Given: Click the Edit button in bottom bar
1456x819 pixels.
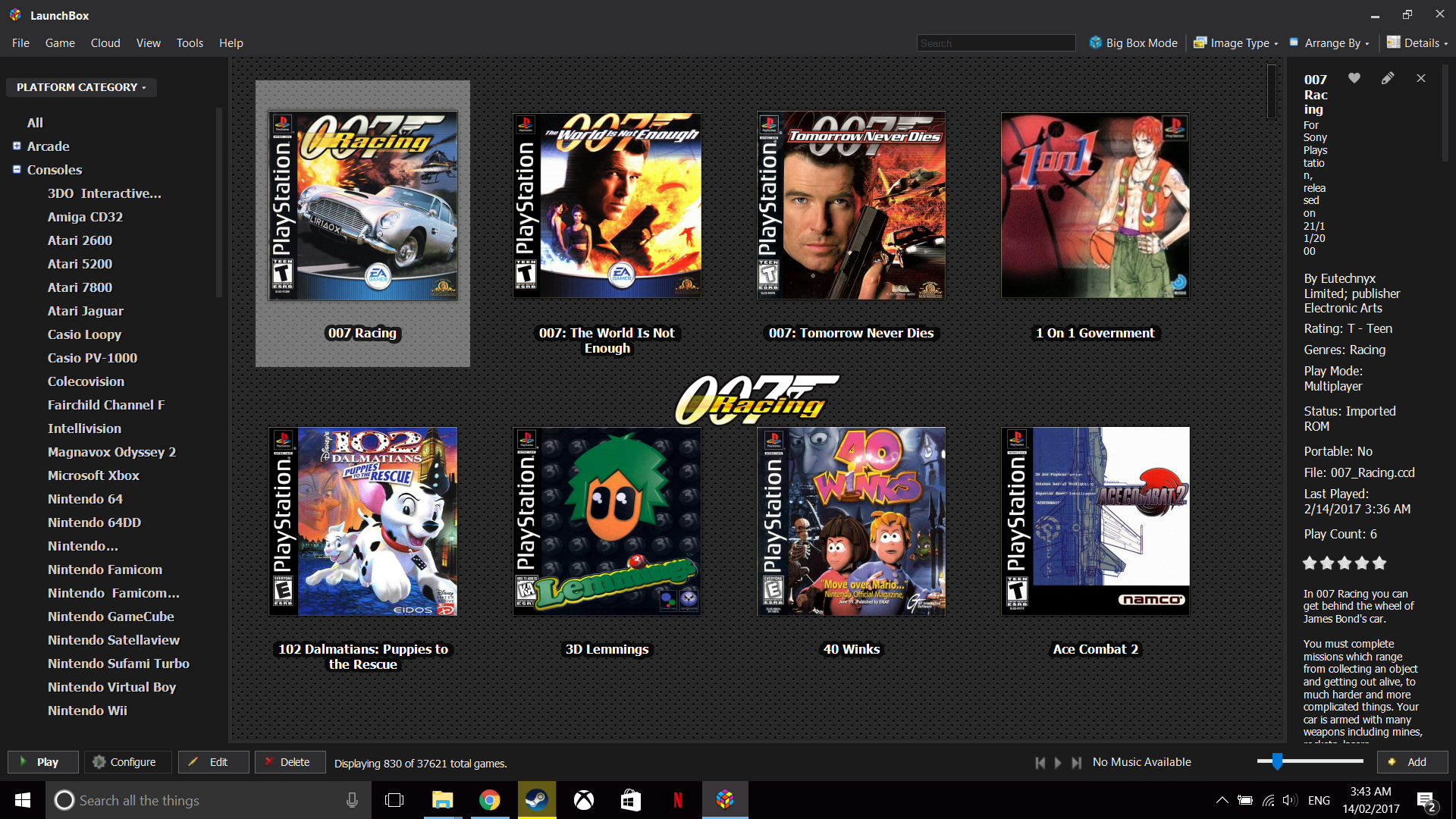Looking at the screenshot, I should coord(213,762).
